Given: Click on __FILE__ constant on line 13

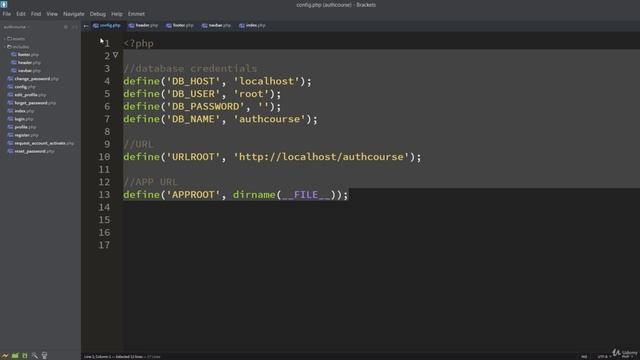Looking at the screenshot, I should pyautogui.click(x=306, y=195).
